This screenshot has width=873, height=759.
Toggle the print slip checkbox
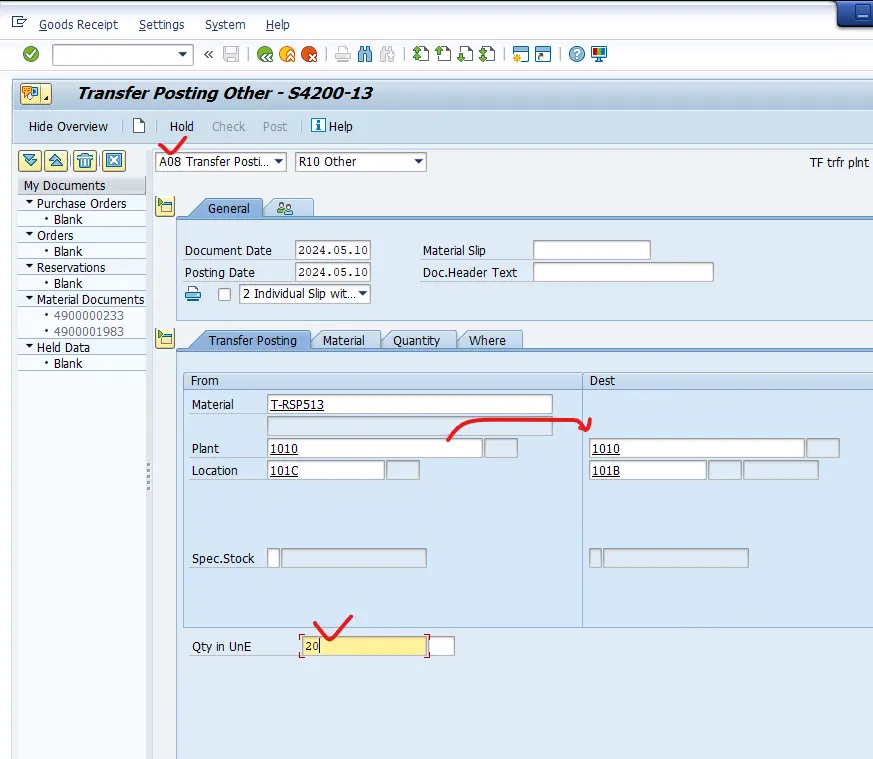point(224,294)
